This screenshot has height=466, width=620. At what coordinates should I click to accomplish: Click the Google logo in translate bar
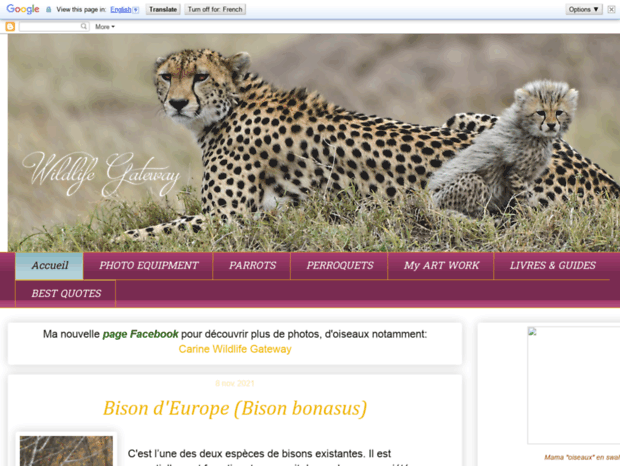point(22,9)
